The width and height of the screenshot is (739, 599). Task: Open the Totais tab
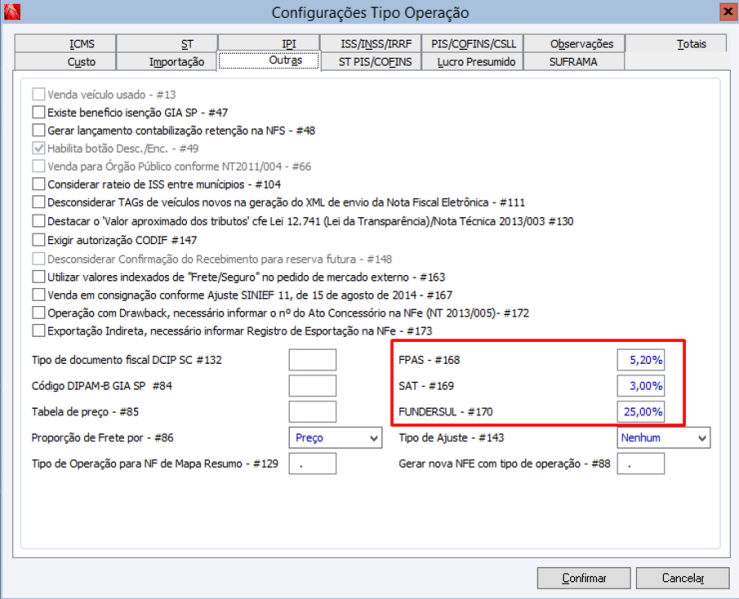pos(676,44)
